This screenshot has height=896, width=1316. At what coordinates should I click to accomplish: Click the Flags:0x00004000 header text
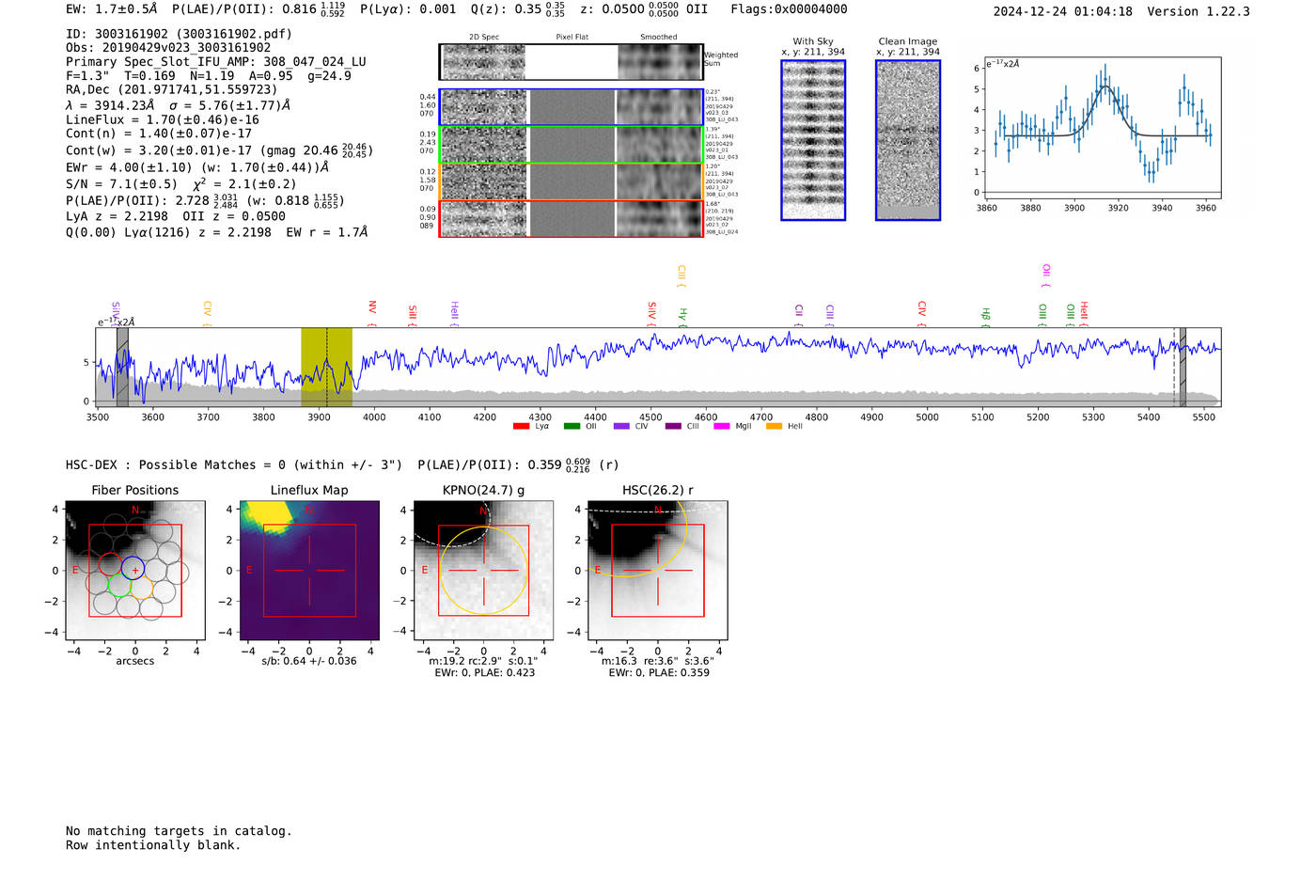click(x=789, y=9)
